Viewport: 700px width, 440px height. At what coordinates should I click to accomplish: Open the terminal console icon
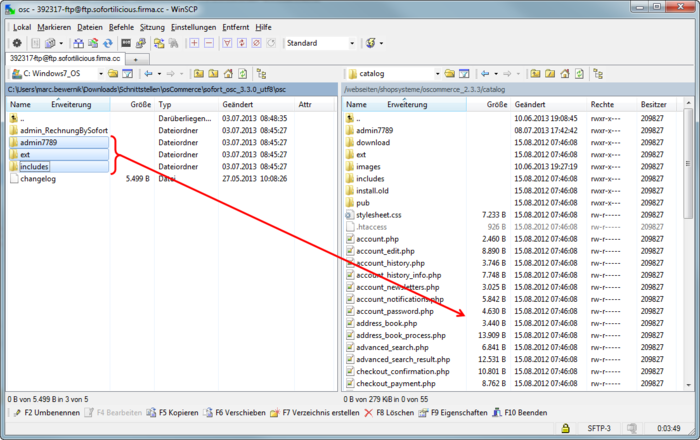(x=126, y=43)
